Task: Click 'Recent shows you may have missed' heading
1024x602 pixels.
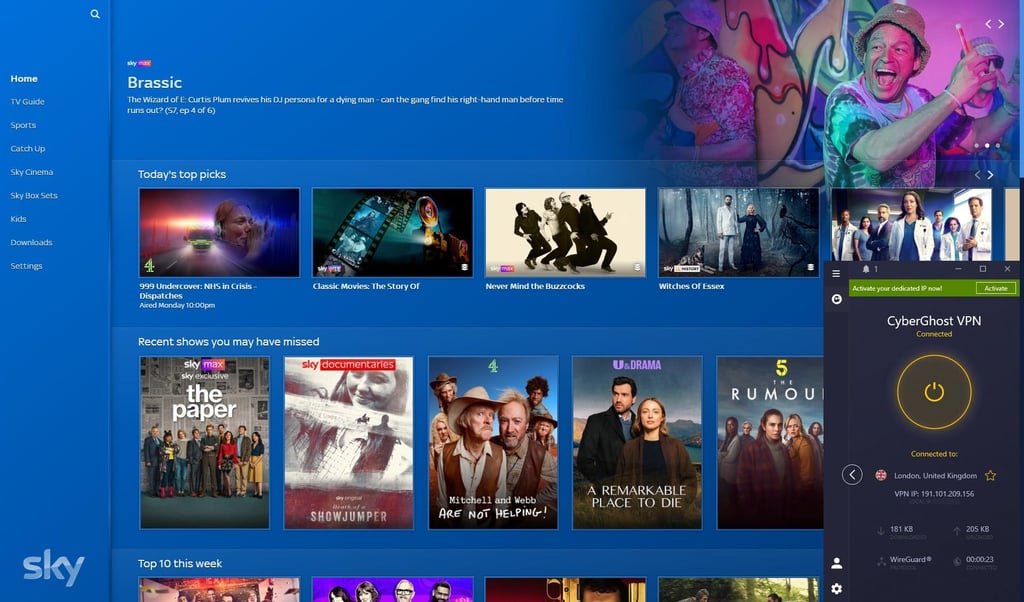Action: [229, 341]
